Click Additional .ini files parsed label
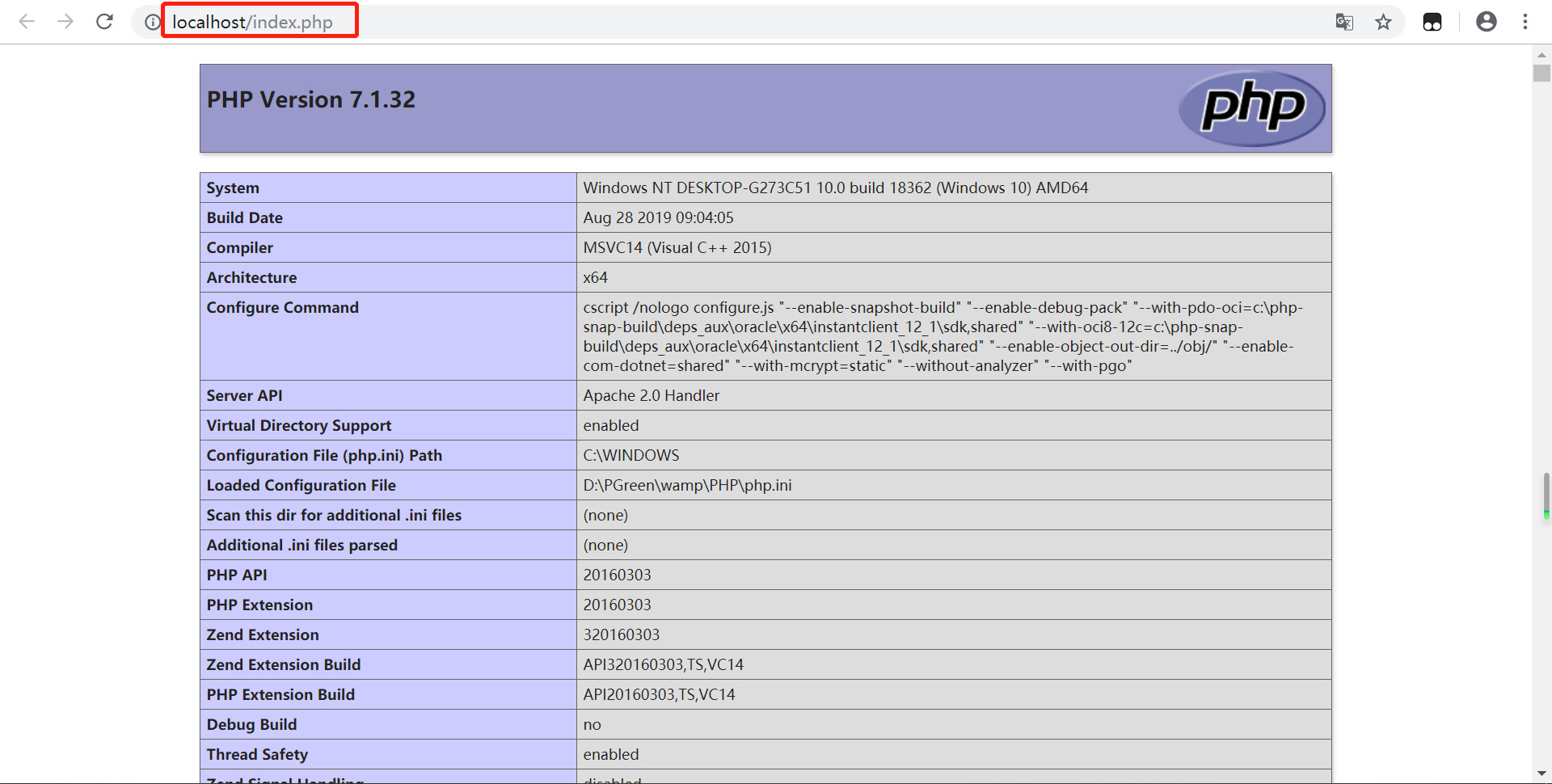 point(302,545)
